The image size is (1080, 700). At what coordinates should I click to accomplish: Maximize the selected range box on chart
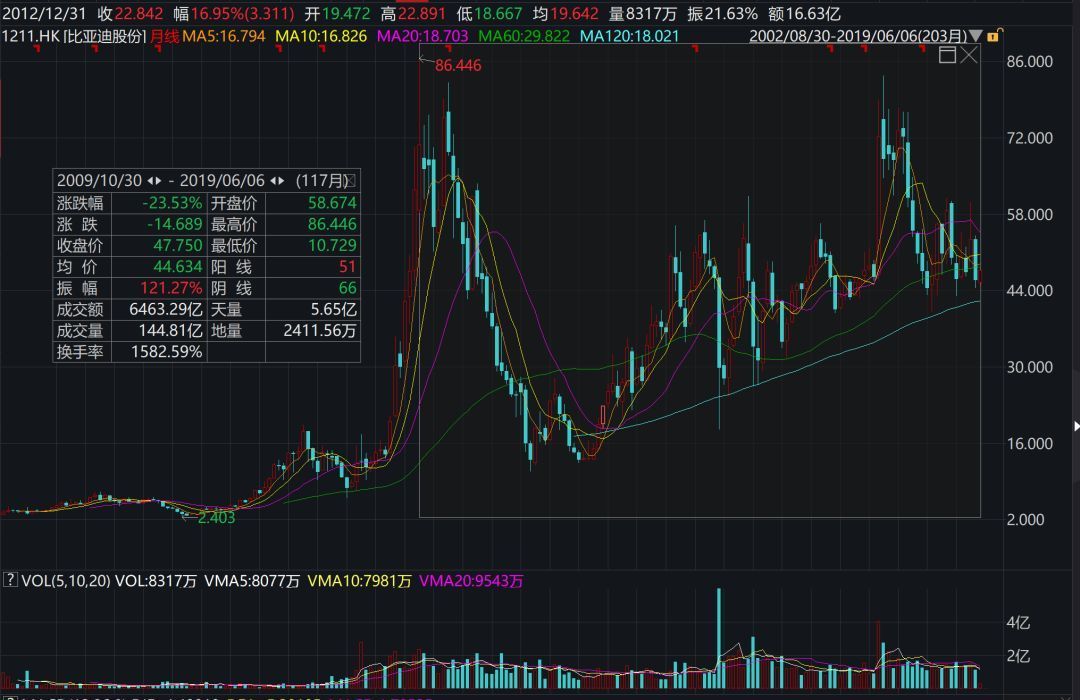coord(948,55)
